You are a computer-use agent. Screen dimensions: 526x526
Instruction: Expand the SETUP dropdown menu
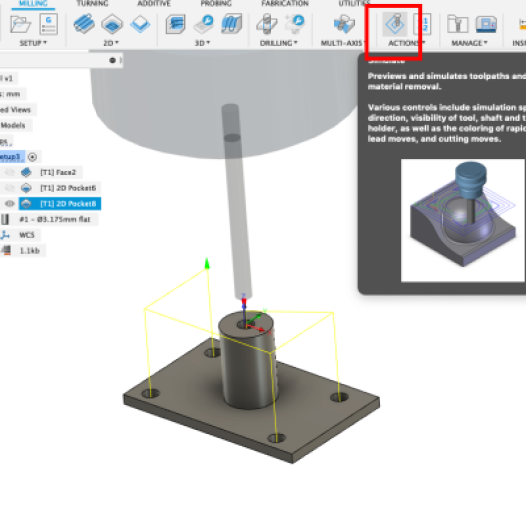tap(33, 43)
